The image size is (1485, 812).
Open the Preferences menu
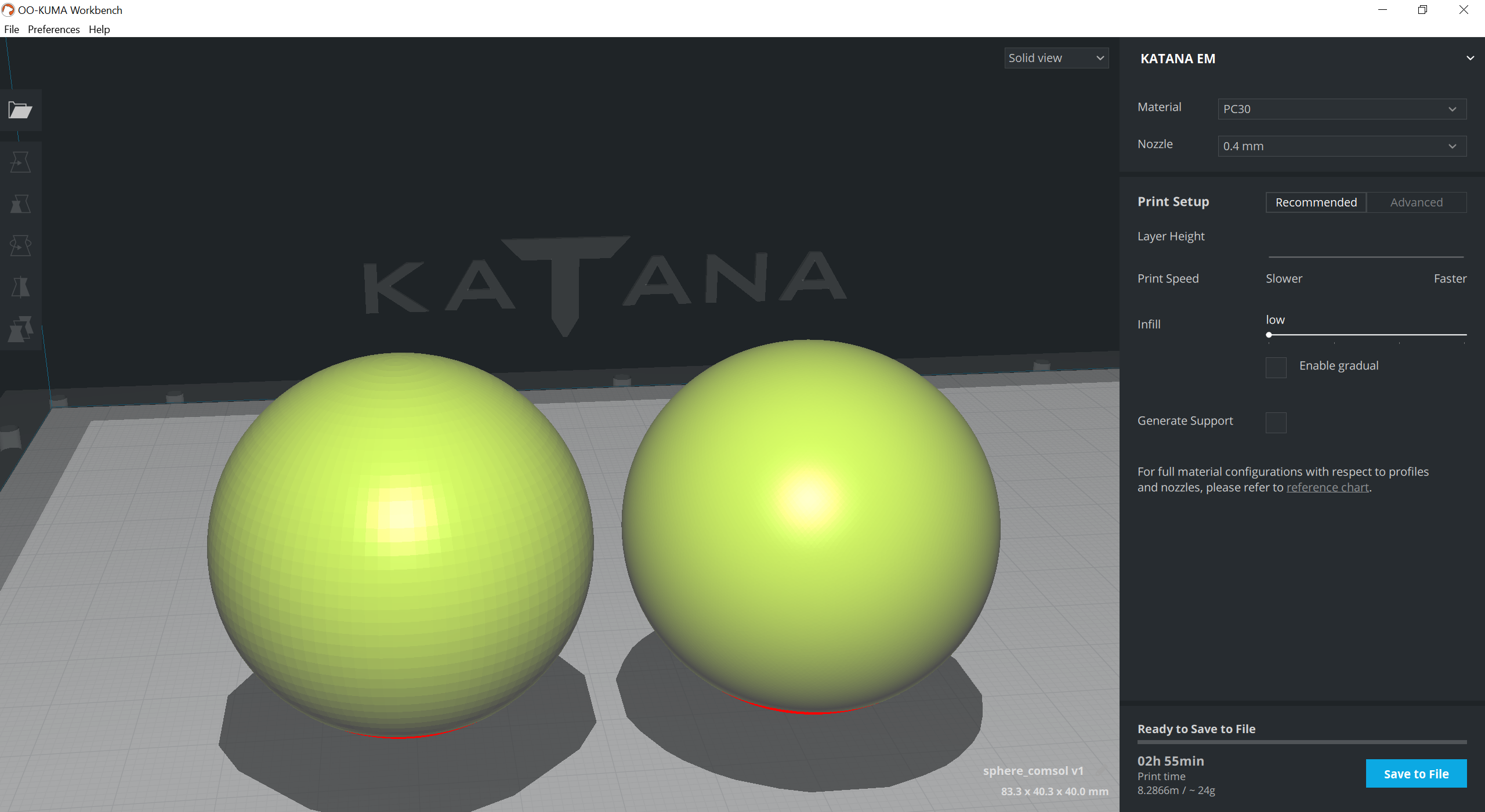click(53, 29)
